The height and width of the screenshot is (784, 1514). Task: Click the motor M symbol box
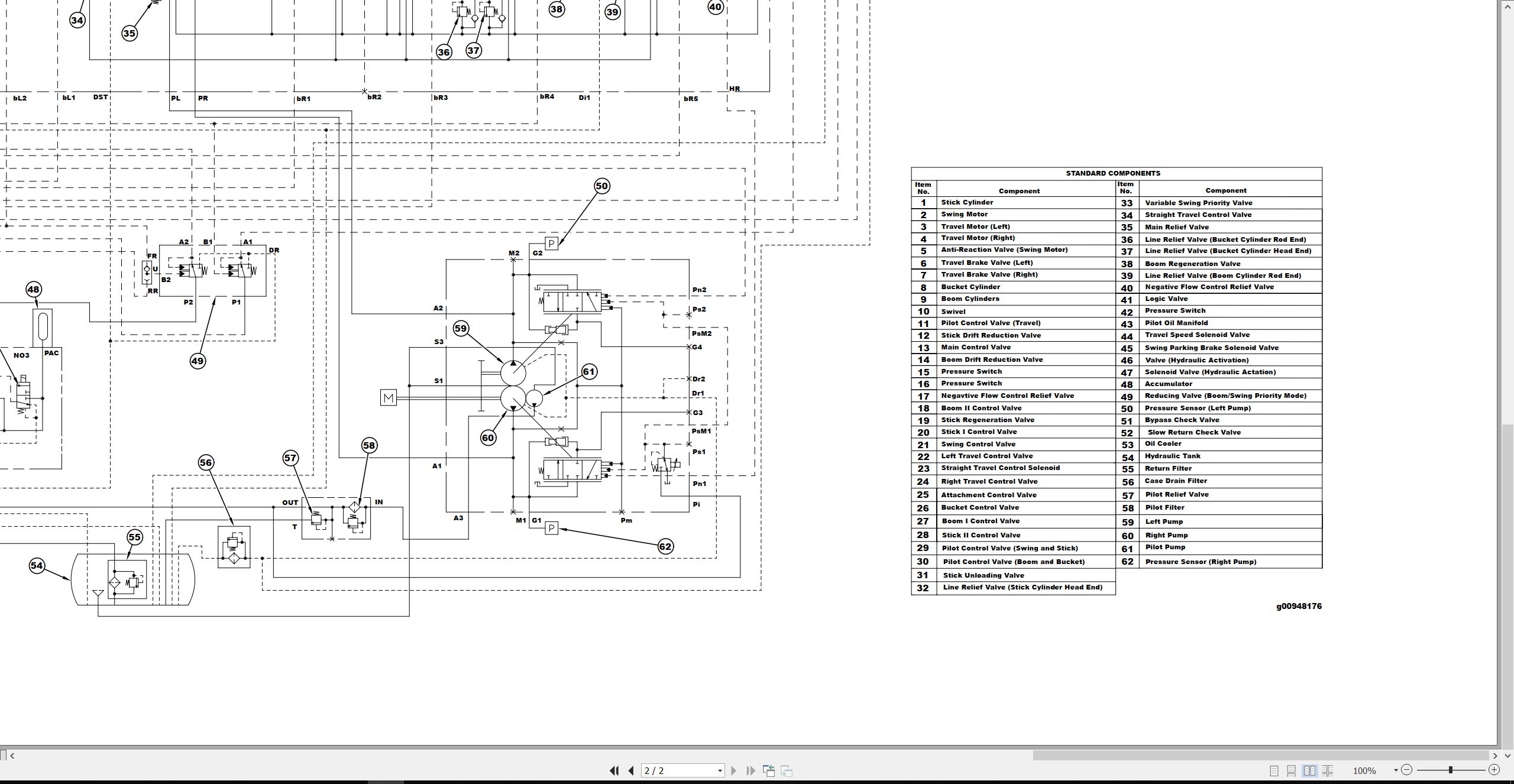pyautogui.click(x=389, y=398)
